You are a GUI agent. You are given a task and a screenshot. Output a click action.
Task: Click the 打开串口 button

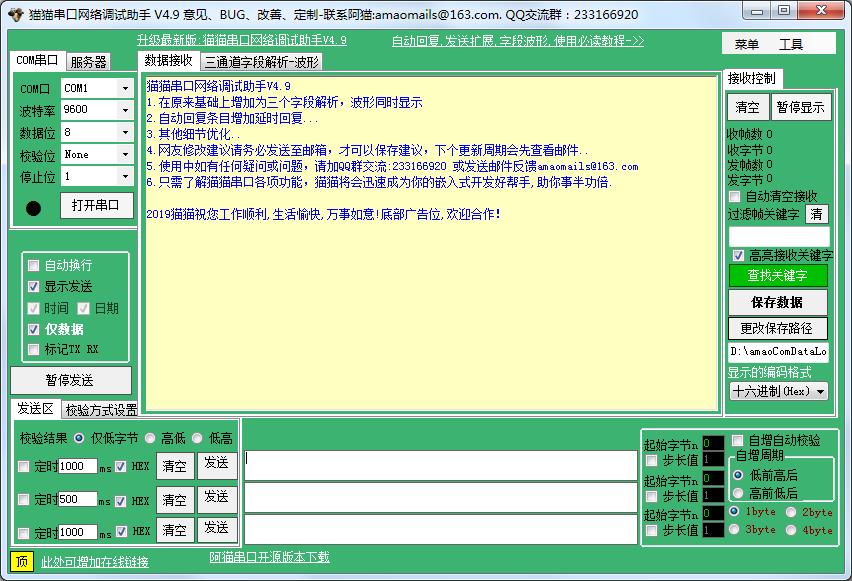click(x=96, y=205)
